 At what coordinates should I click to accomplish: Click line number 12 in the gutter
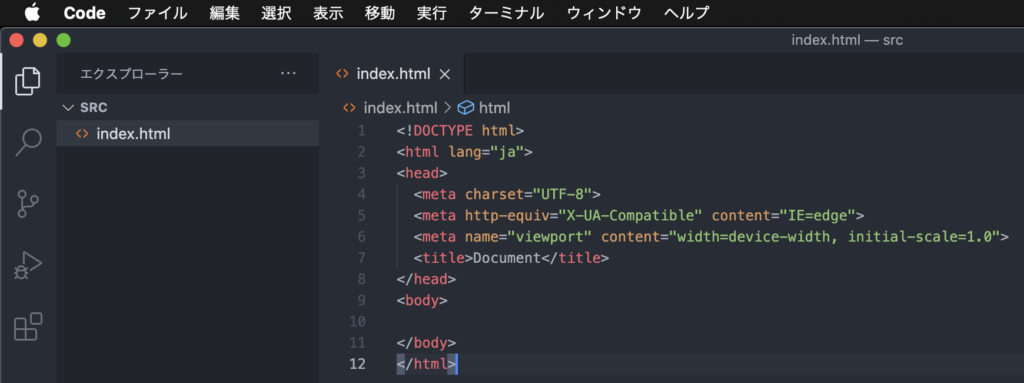358,364
